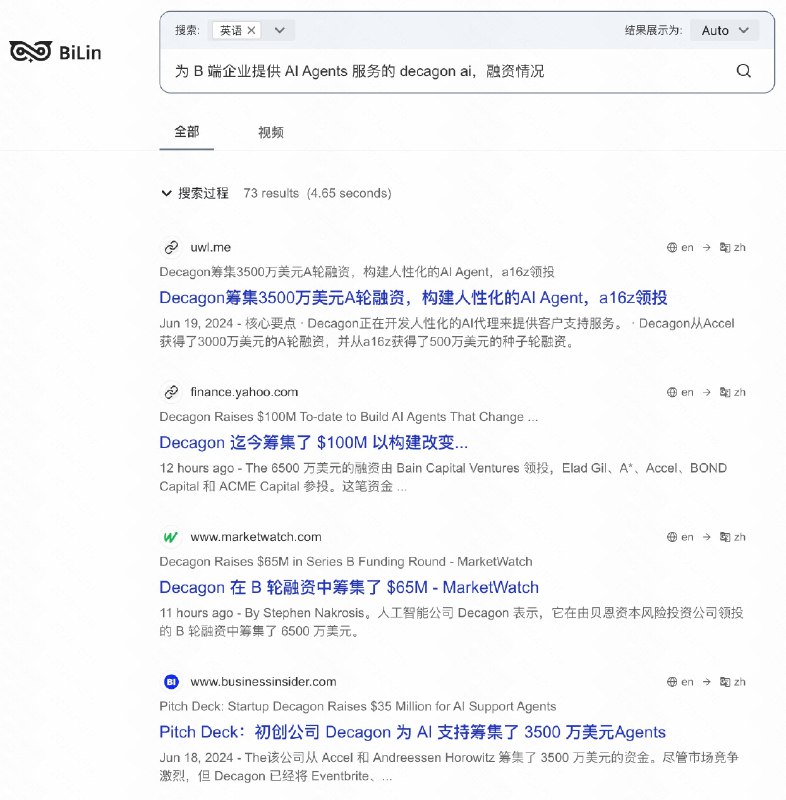The image size is (786, 800).
Task: Click the en-to-zh arrow on finance.yahoo.com result
Action: tap(706, 392)
